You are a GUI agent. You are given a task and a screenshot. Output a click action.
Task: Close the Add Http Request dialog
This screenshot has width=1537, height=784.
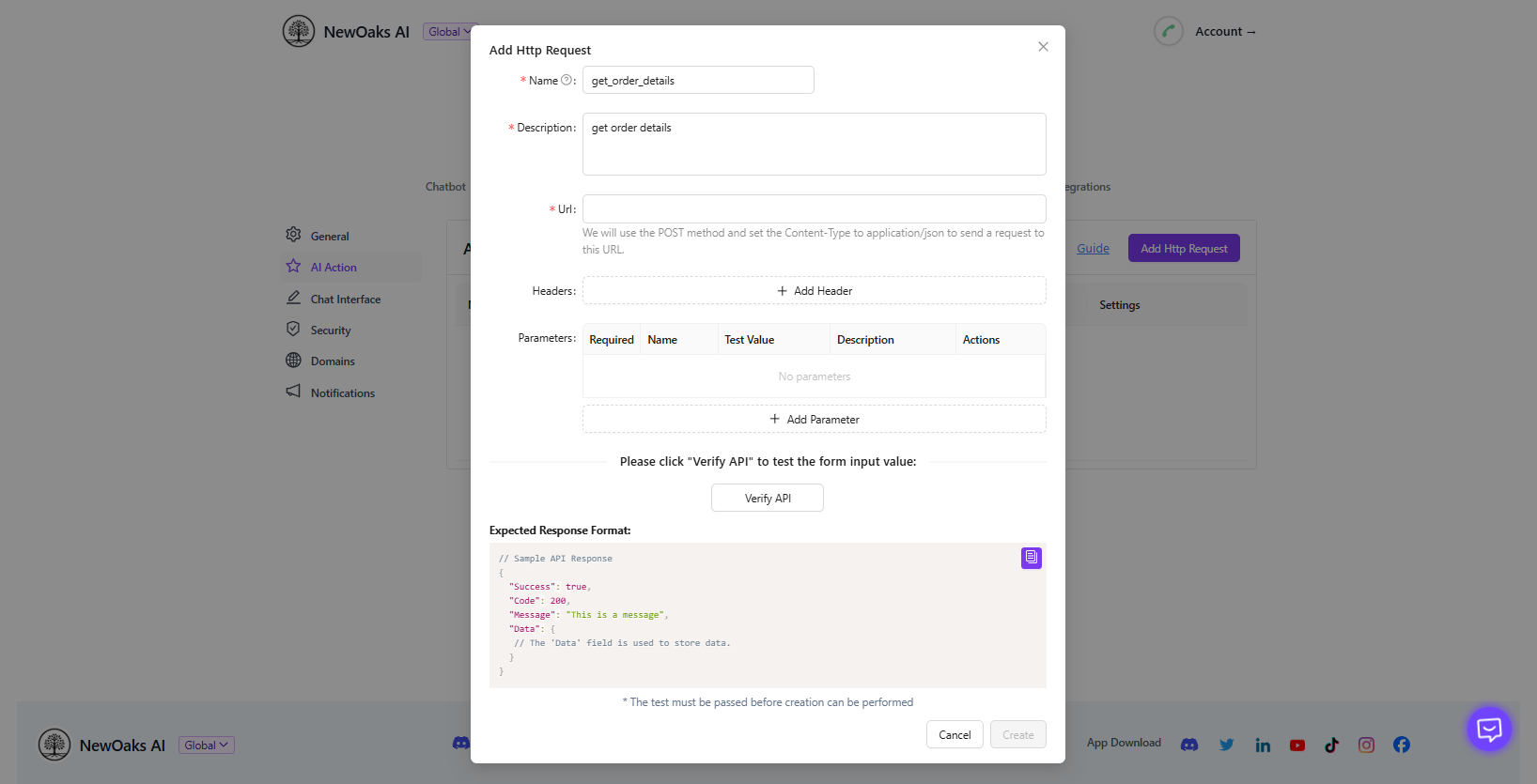click(1043, 47)
